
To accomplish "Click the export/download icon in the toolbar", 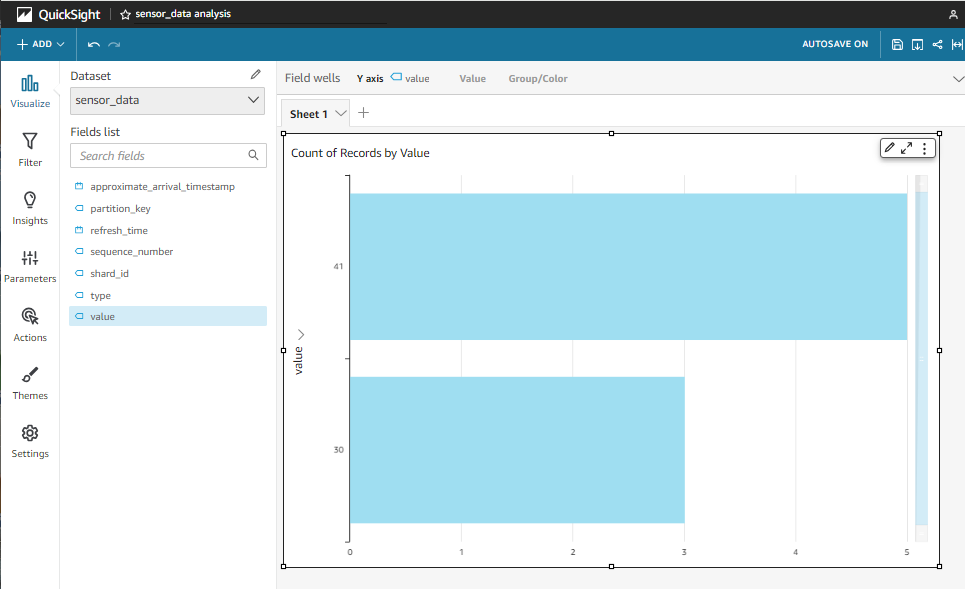I will pos(917,44).
